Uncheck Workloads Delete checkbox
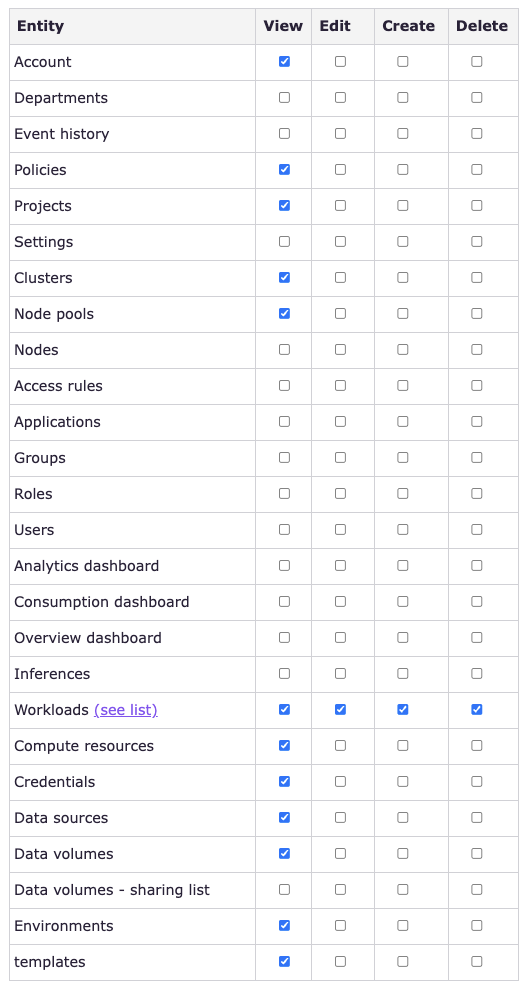The height and width of the screenshot is (989, 530). point(477,710)
